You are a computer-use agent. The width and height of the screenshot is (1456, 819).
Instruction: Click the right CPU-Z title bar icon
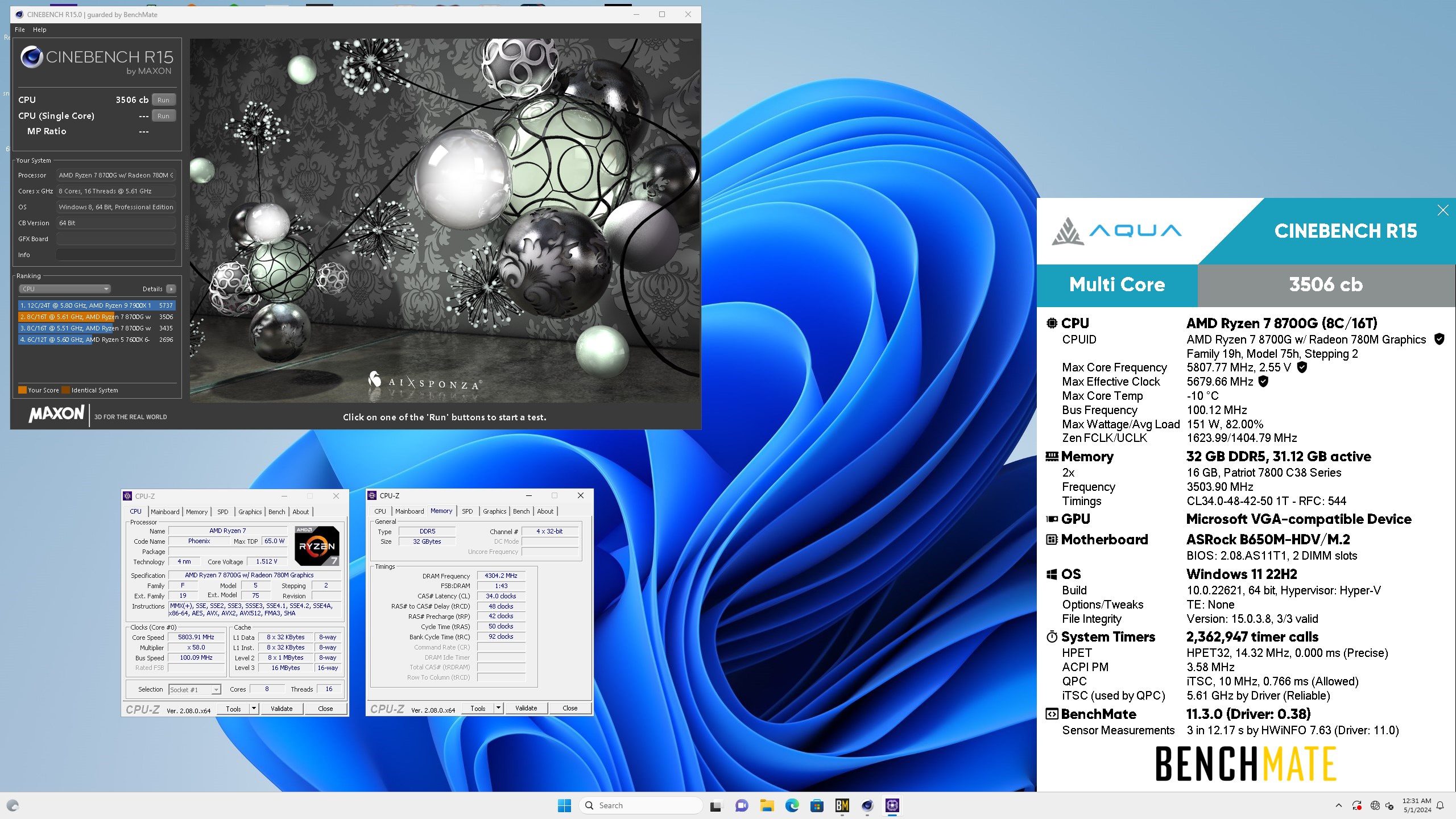[x=373, y=495]
